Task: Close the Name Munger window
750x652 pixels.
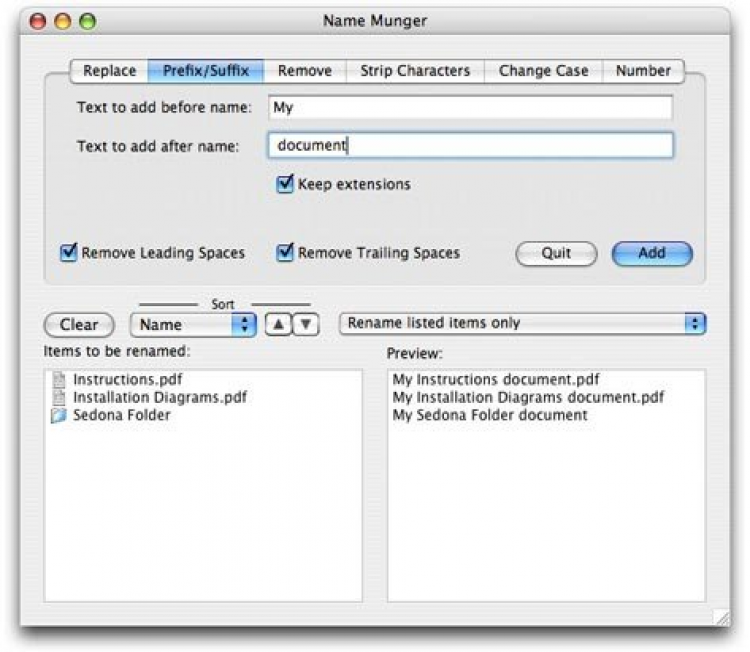Action: pos(38,21)
